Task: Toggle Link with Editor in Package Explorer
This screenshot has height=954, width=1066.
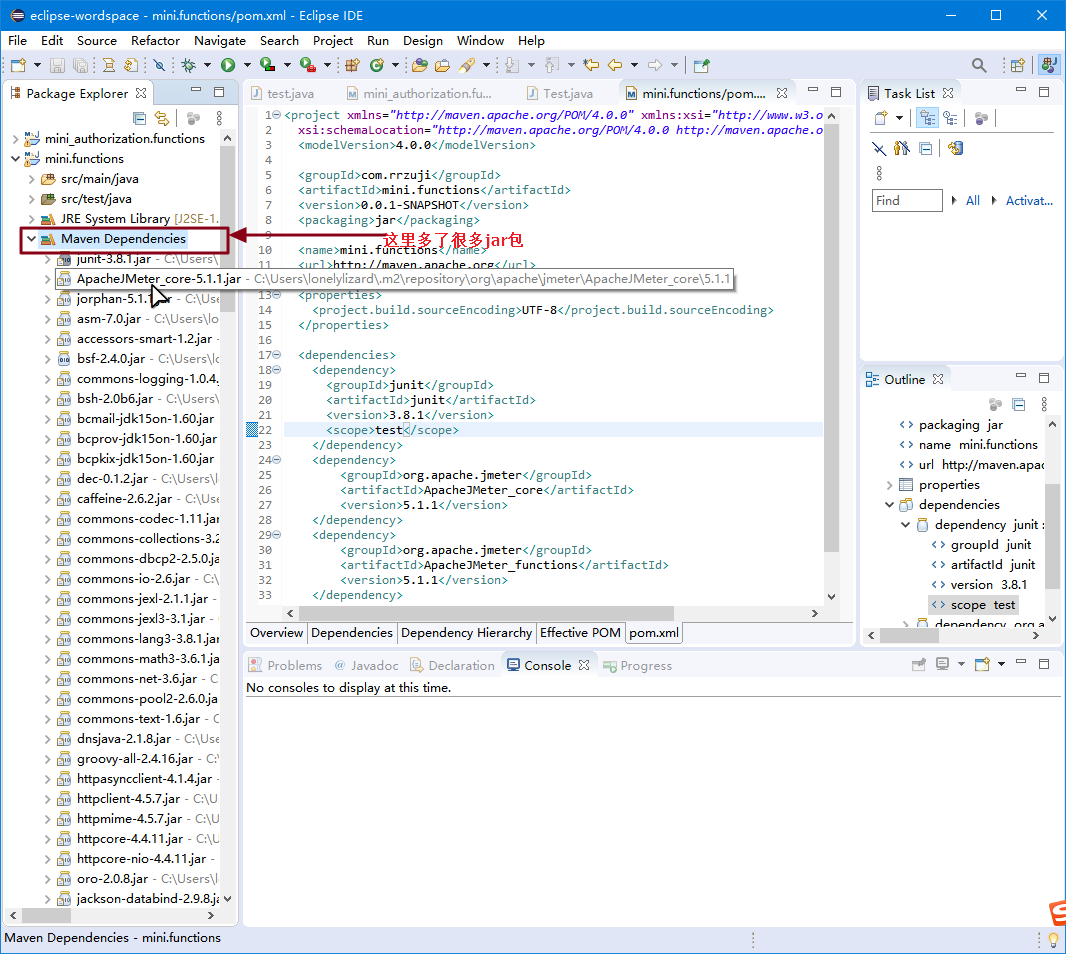Action: pyautogui.click(x=162, y=118)
